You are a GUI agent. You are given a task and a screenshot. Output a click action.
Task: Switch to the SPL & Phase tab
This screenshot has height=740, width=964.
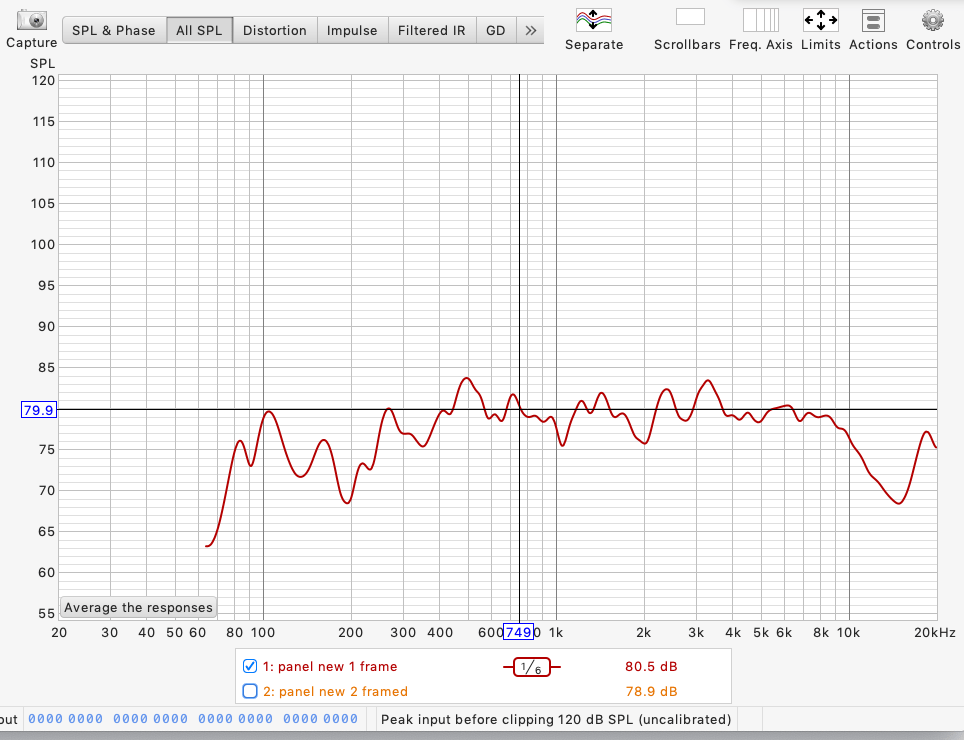pos(114,30)
